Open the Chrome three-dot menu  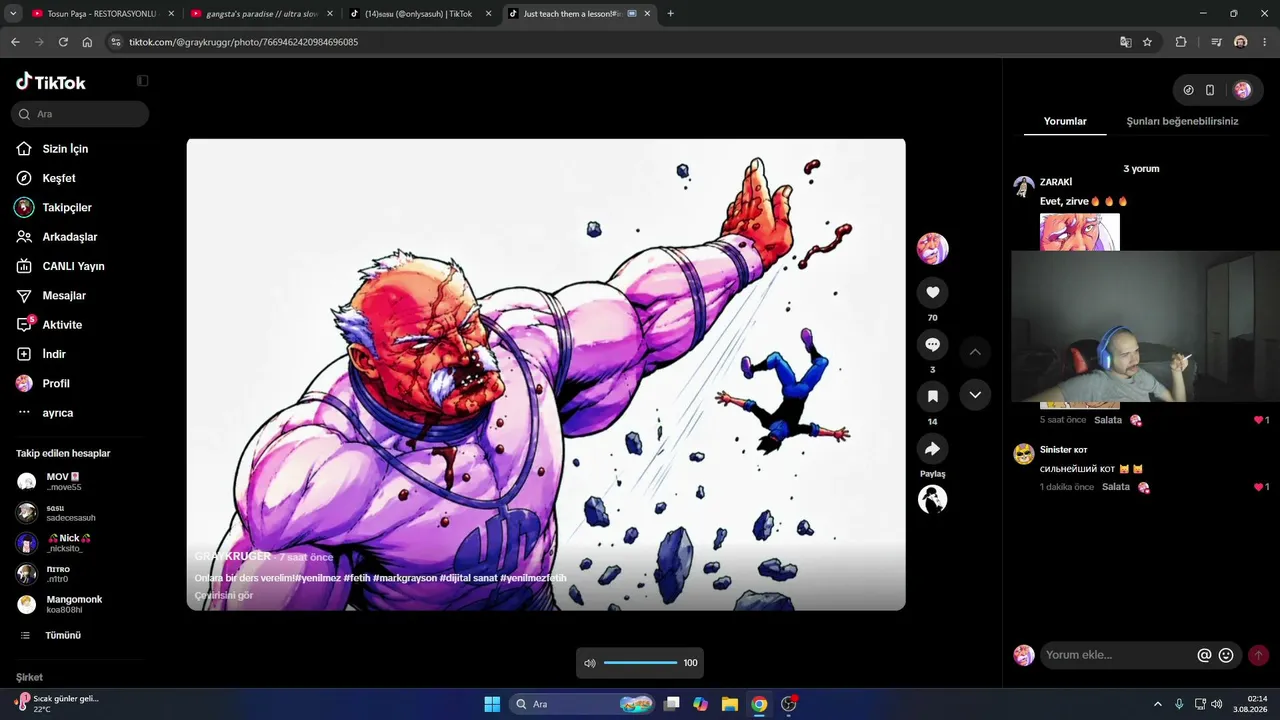(x=1265, y=42)
